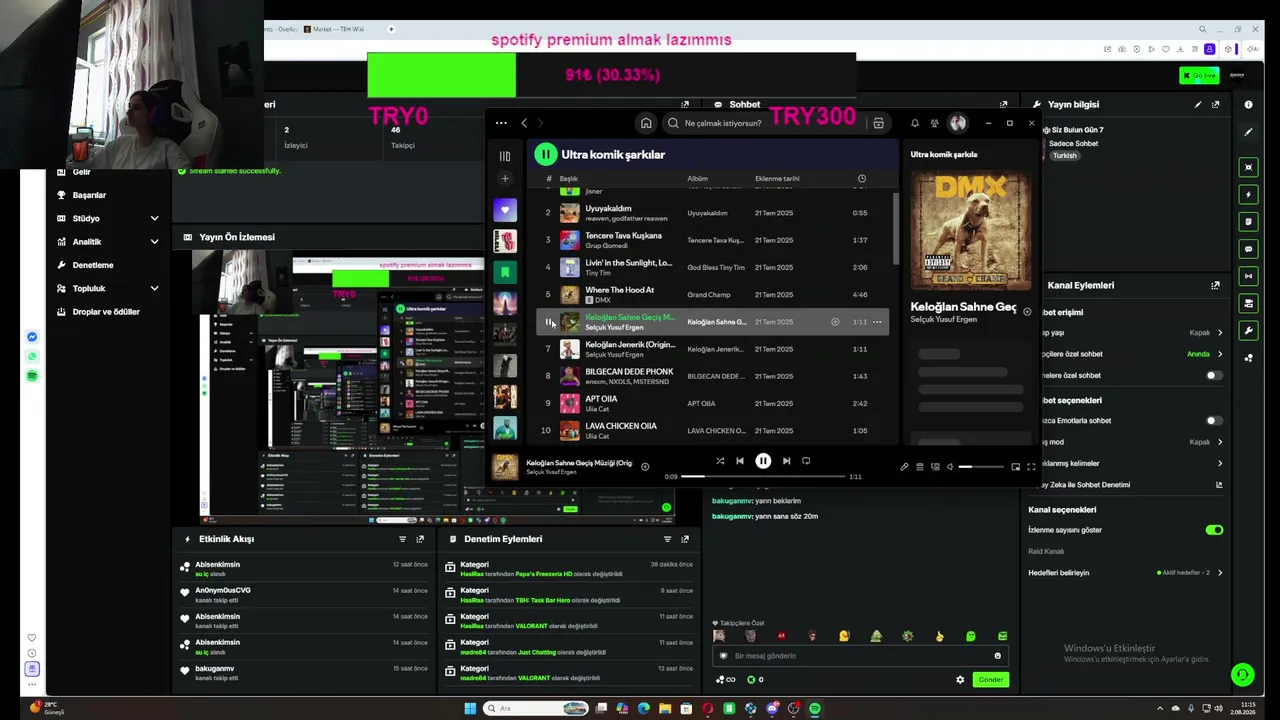Screen dimensions: 1280x720
Task: Expand the Analitik sidebar section
Action: point(154,242)
